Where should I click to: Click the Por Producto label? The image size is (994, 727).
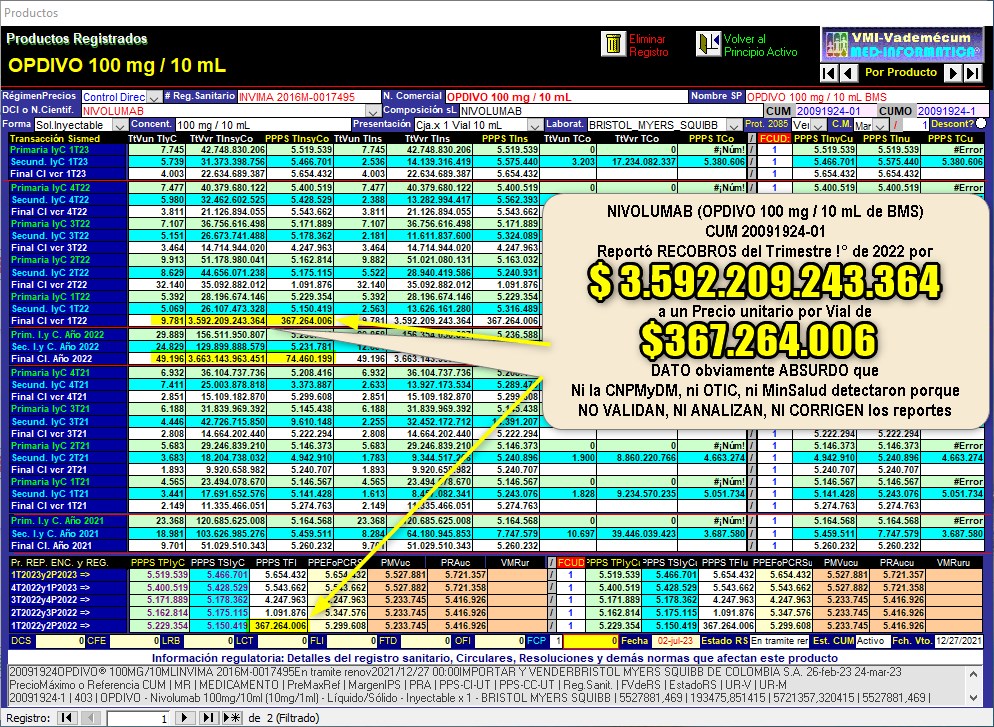[901, 72]
